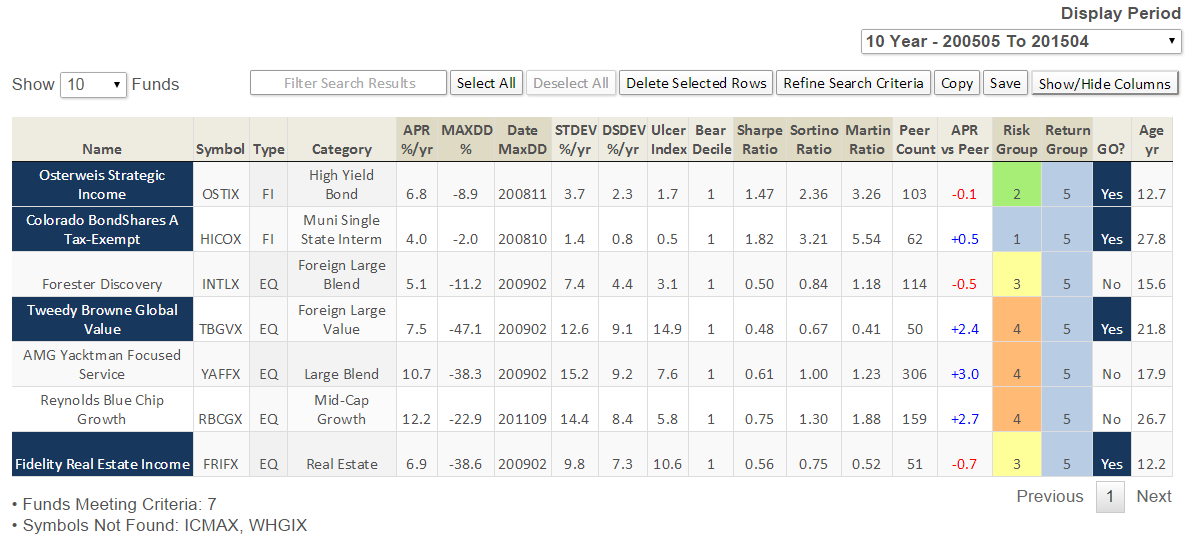The image size is (1189, 543).
Task: Sort table by Sharpe Ratio header
Action: (x=759, y=140)
